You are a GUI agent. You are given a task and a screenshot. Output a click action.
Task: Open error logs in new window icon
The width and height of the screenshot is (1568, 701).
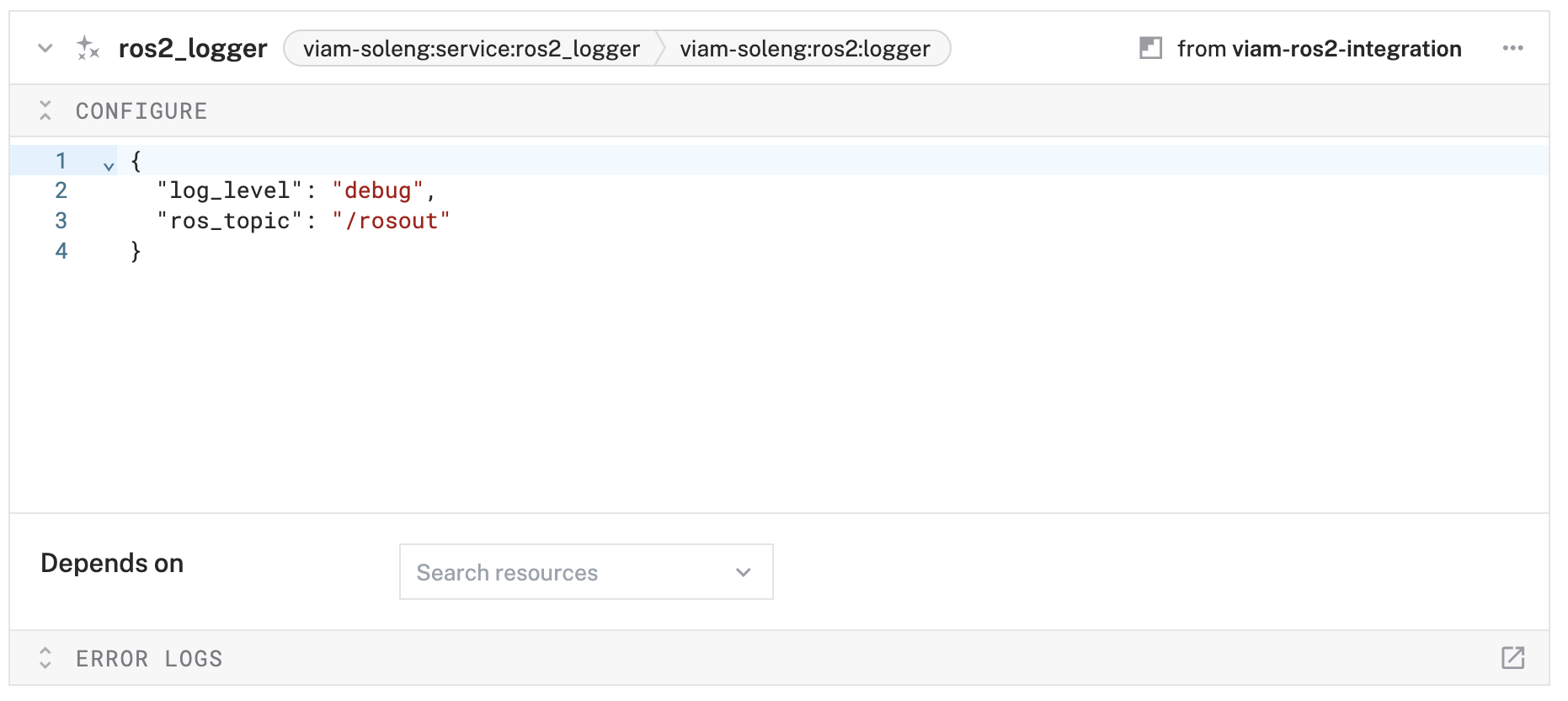coord(1512,658)
